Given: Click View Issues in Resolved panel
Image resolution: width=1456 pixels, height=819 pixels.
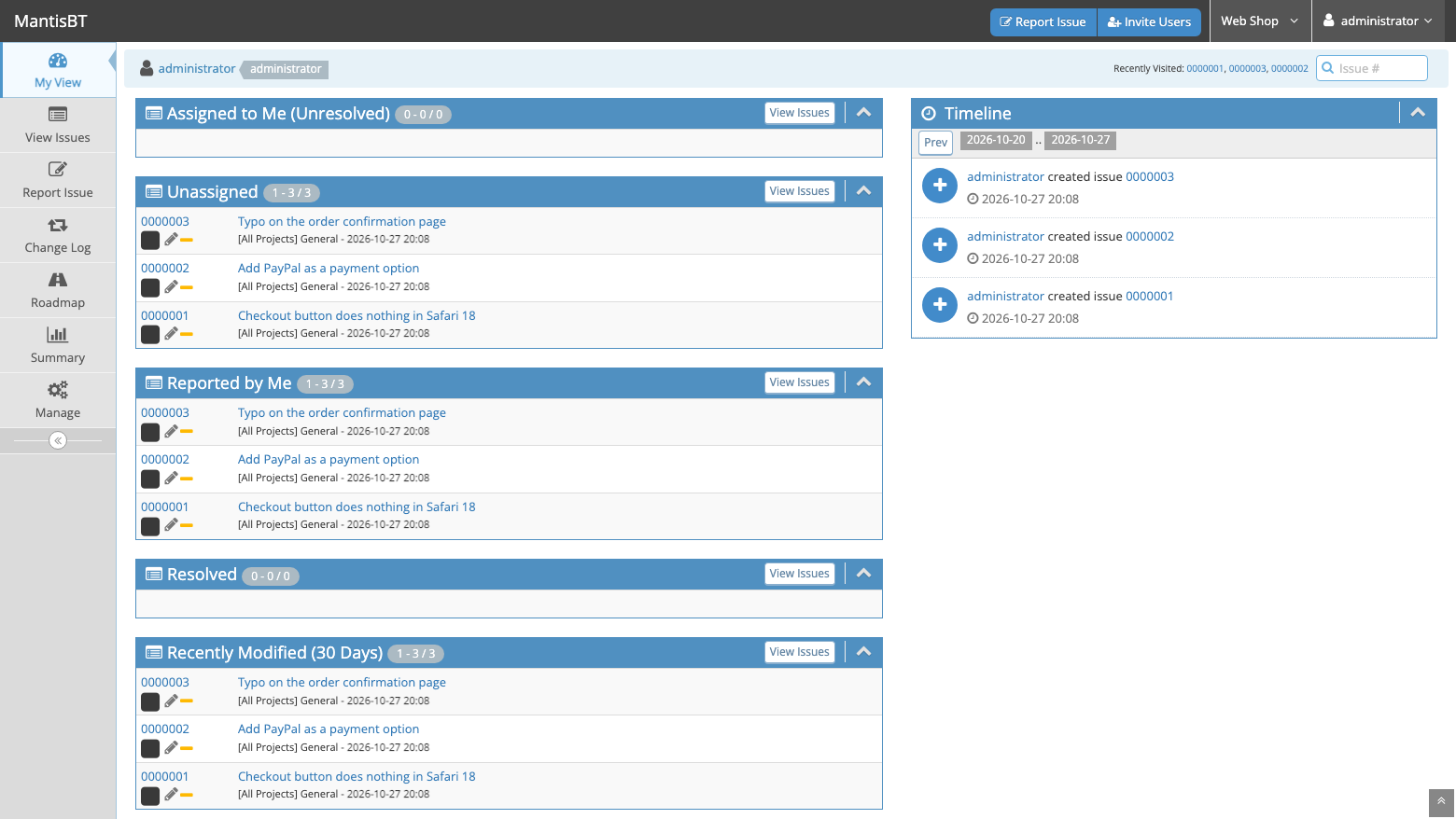Looking at the screenshot, I should point(800,574).
